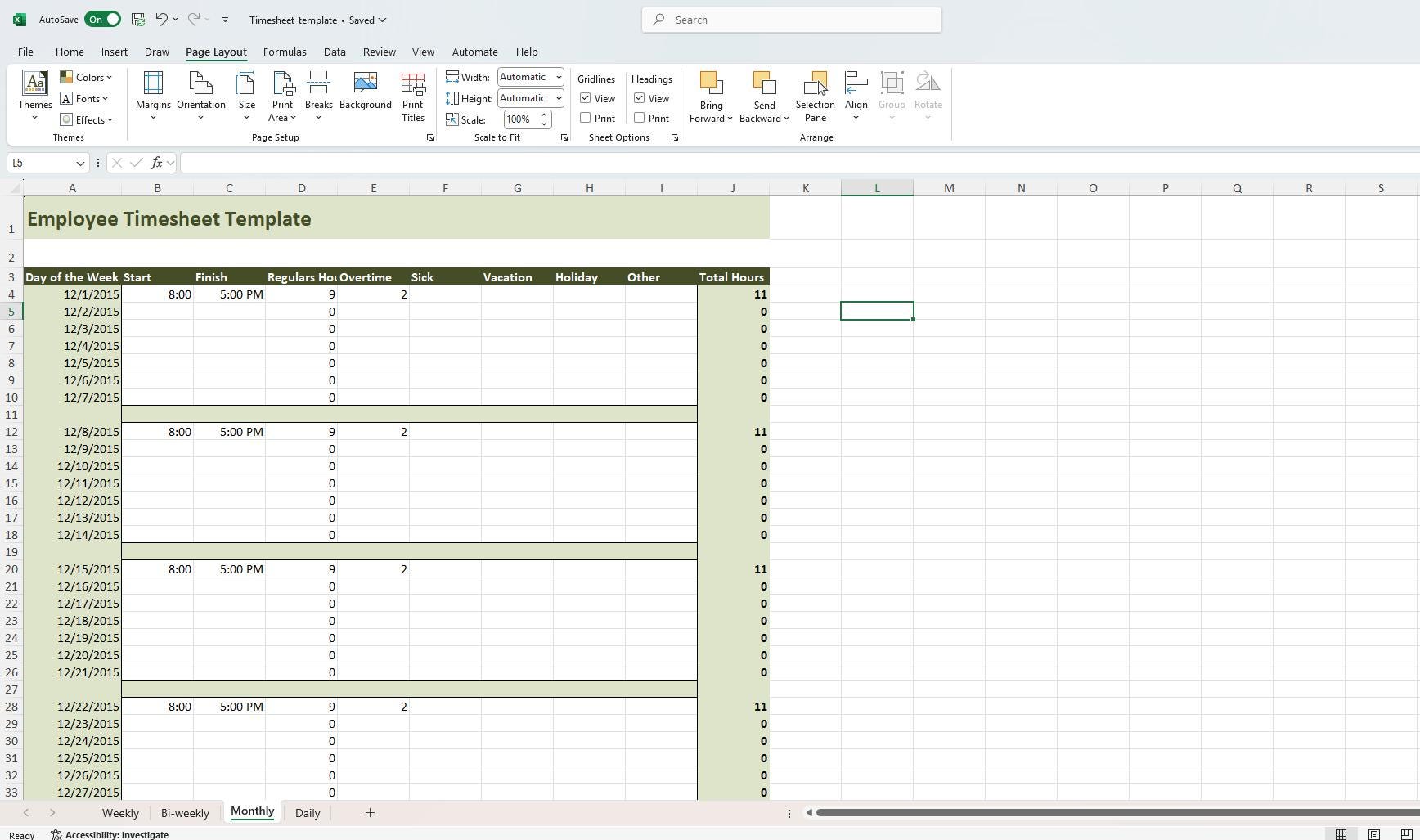
Task: Uncheck Gridlines View checkbox
Action: (586, 98)
